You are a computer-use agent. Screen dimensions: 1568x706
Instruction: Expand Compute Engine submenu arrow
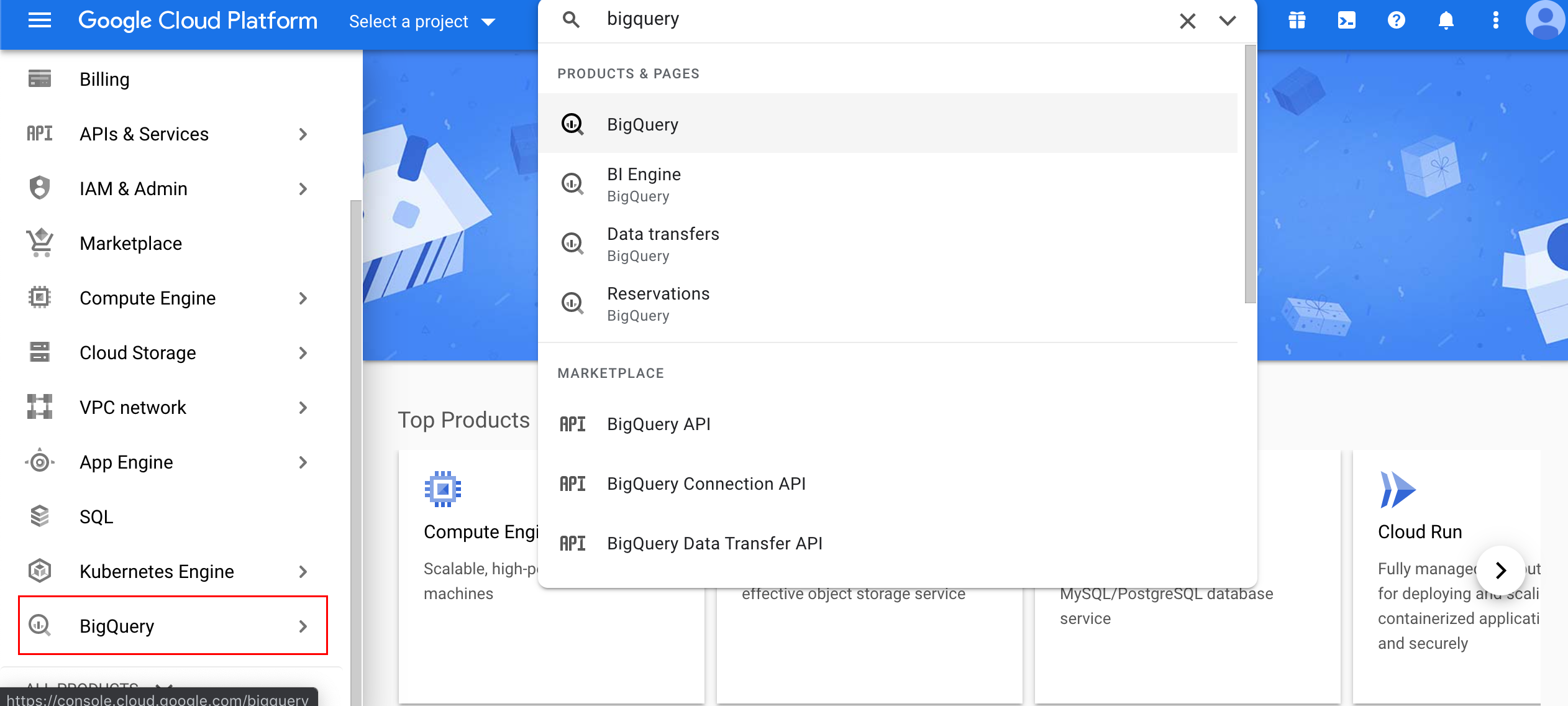[x=303, y=298]
